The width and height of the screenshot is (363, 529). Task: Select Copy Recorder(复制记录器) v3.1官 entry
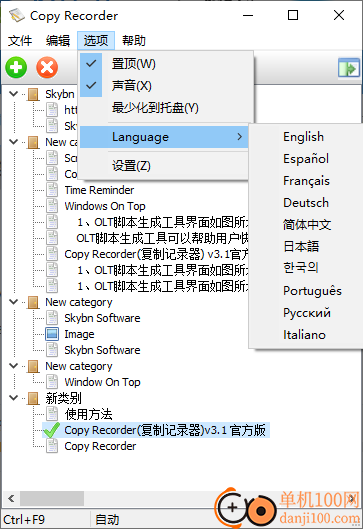pos(156,254)
